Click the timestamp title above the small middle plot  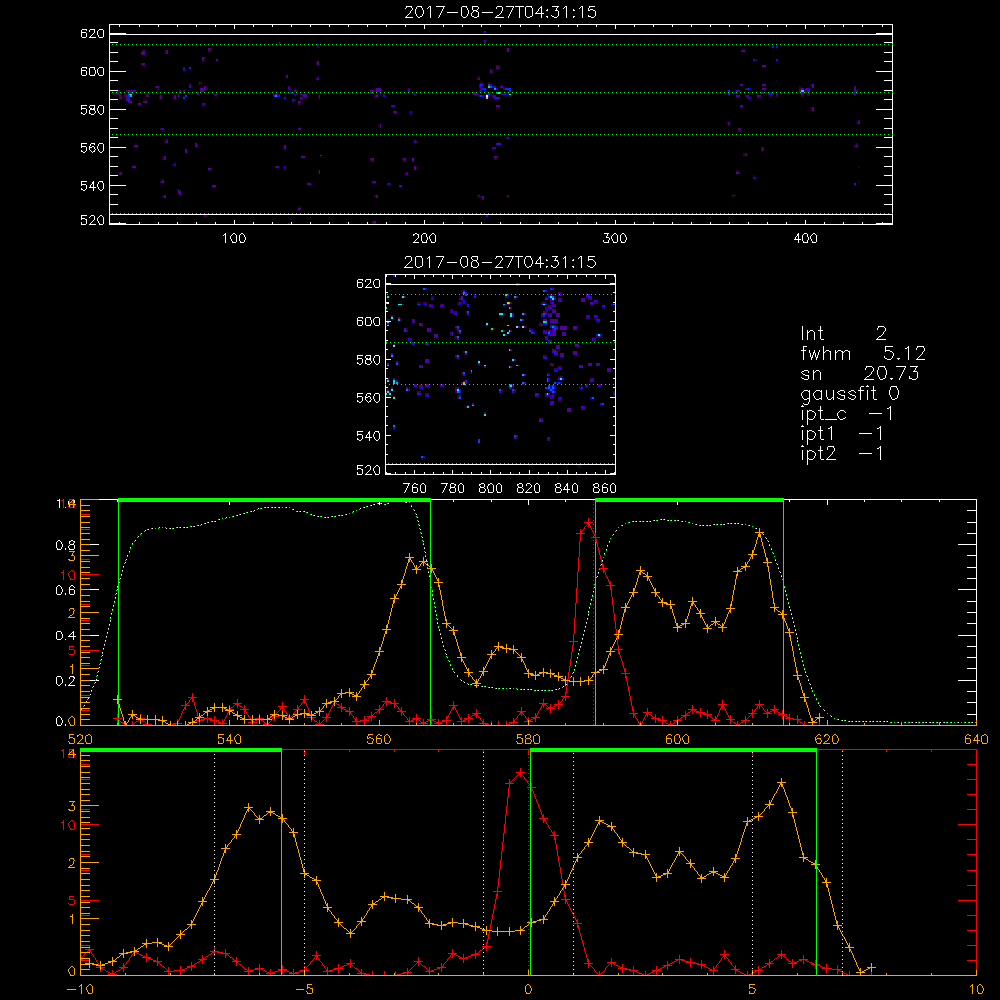point(500,262)
